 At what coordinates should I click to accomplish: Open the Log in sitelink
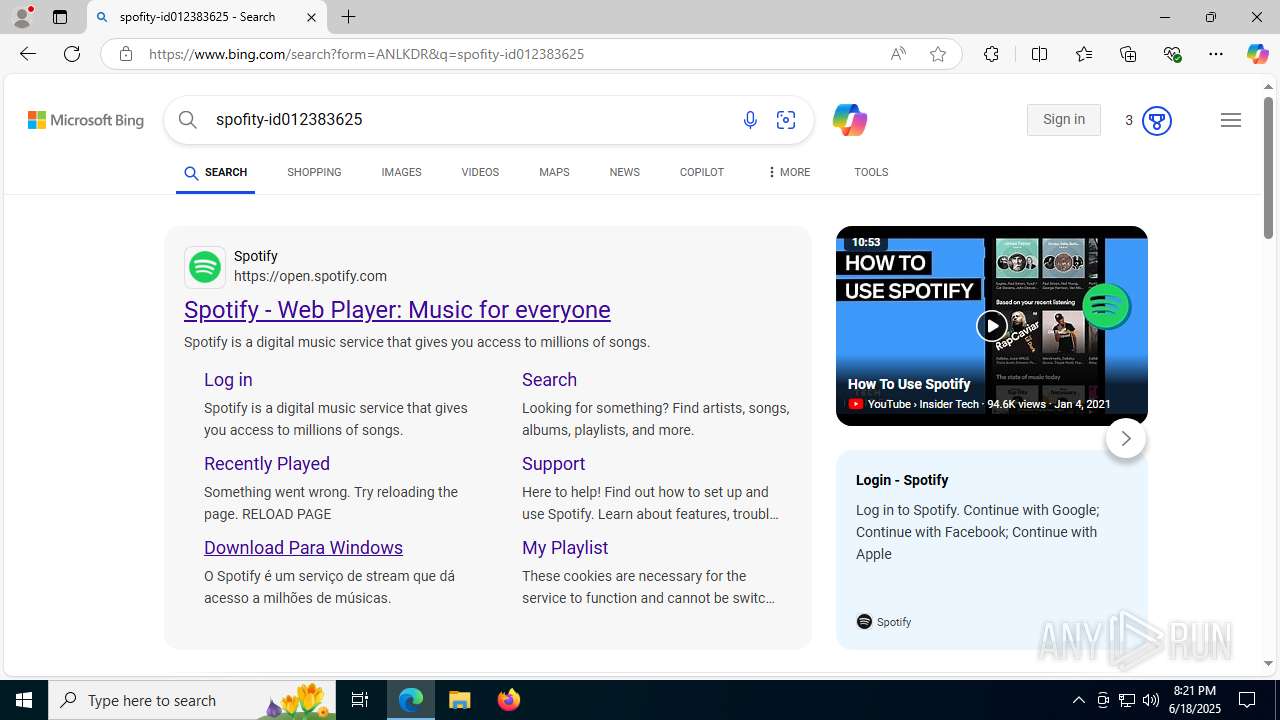click(x=228, y=380)
